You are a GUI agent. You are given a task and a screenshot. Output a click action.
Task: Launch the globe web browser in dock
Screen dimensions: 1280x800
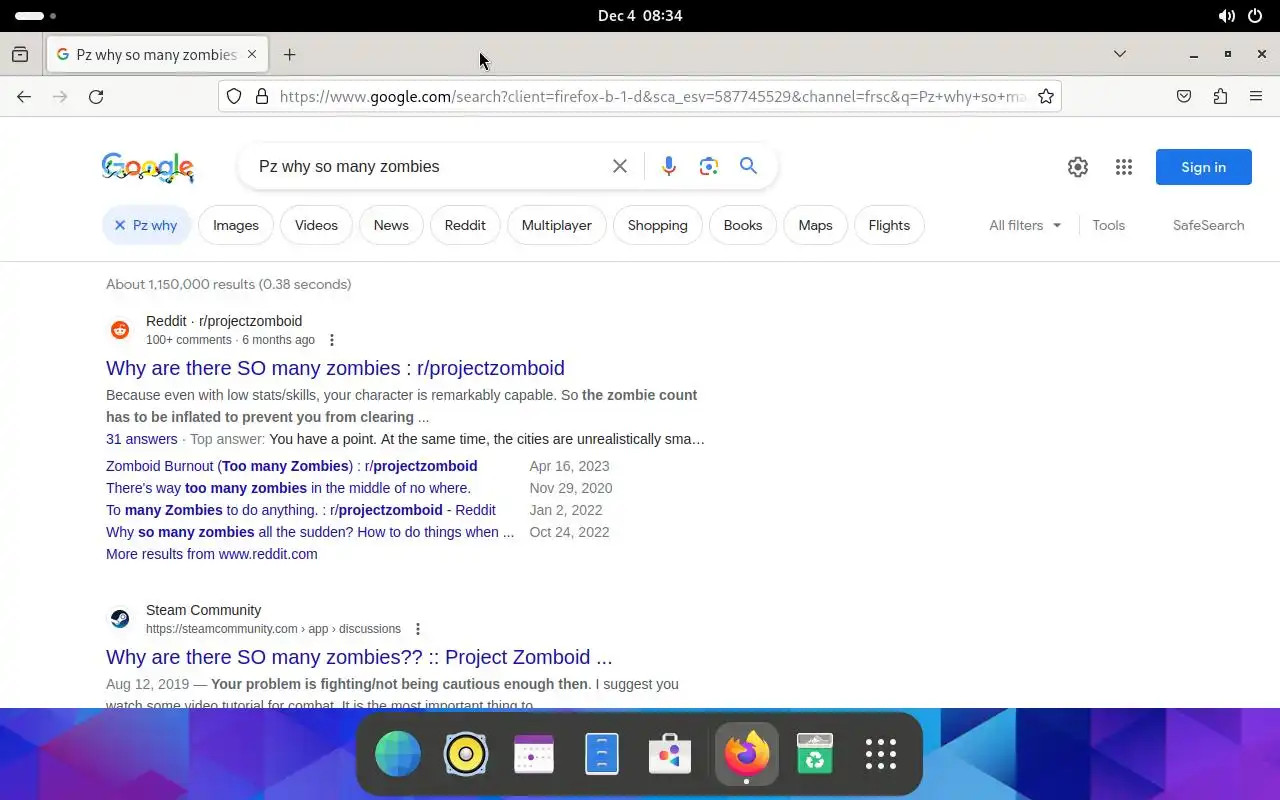[x=398, y=754]
